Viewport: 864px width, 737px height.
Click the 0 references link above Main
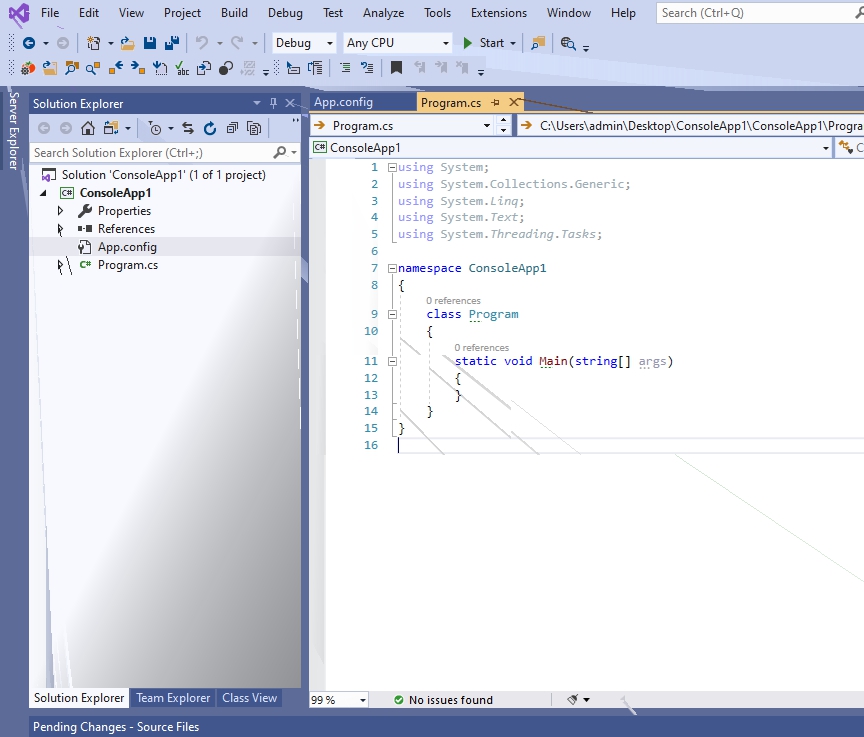(482, 348)
